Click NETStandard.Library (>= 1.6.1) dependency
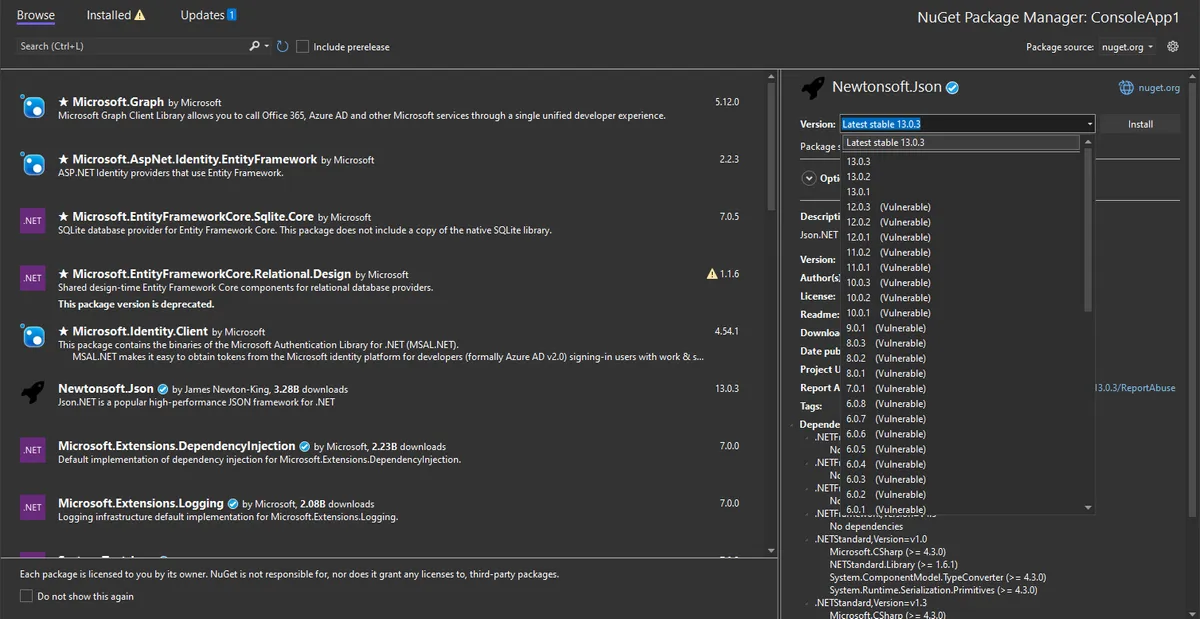 pos(895,564)
